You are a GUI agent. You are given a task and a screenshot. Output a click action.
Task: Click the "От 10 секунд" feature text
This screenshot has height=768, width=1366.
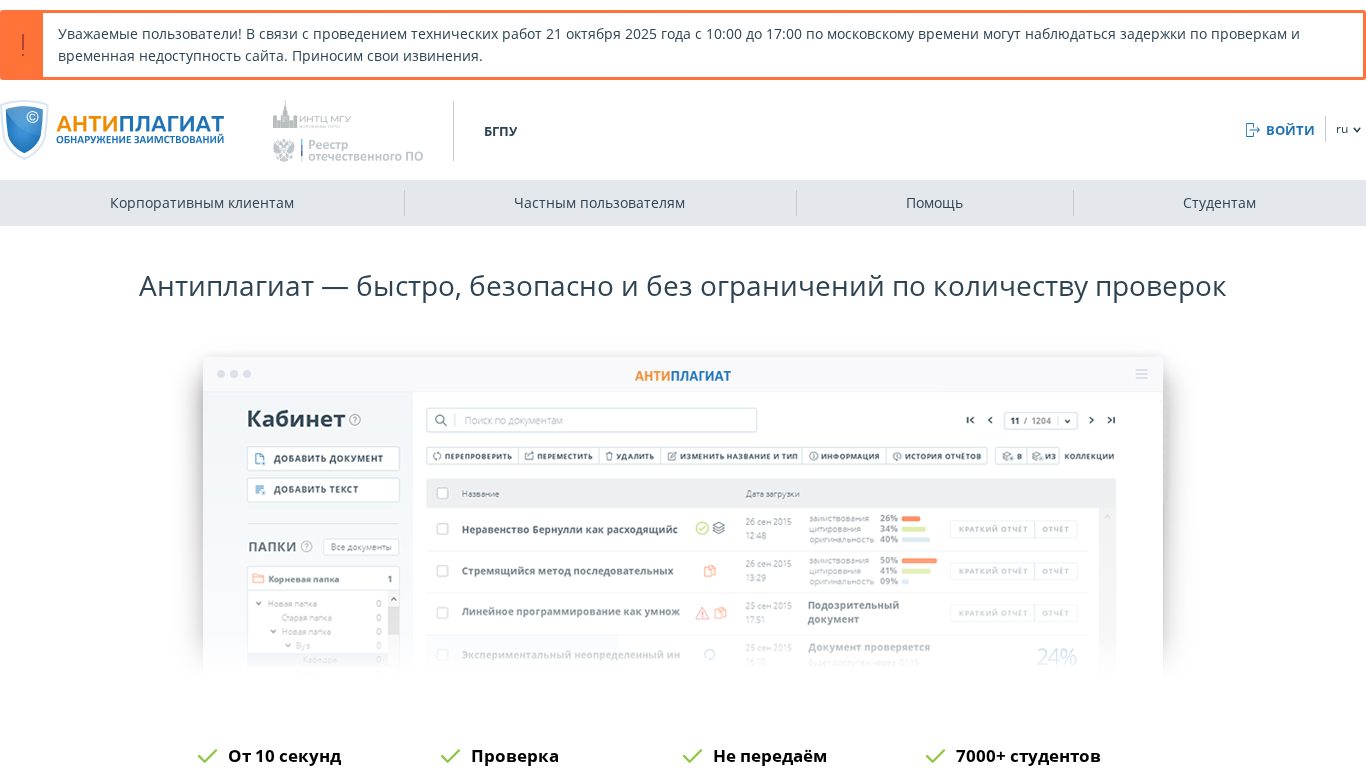click(285, 756)
